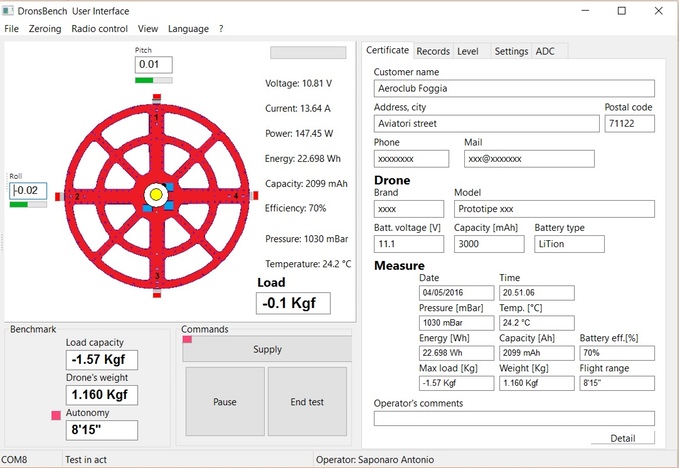Click the Pressure [mBar] field

456,323
